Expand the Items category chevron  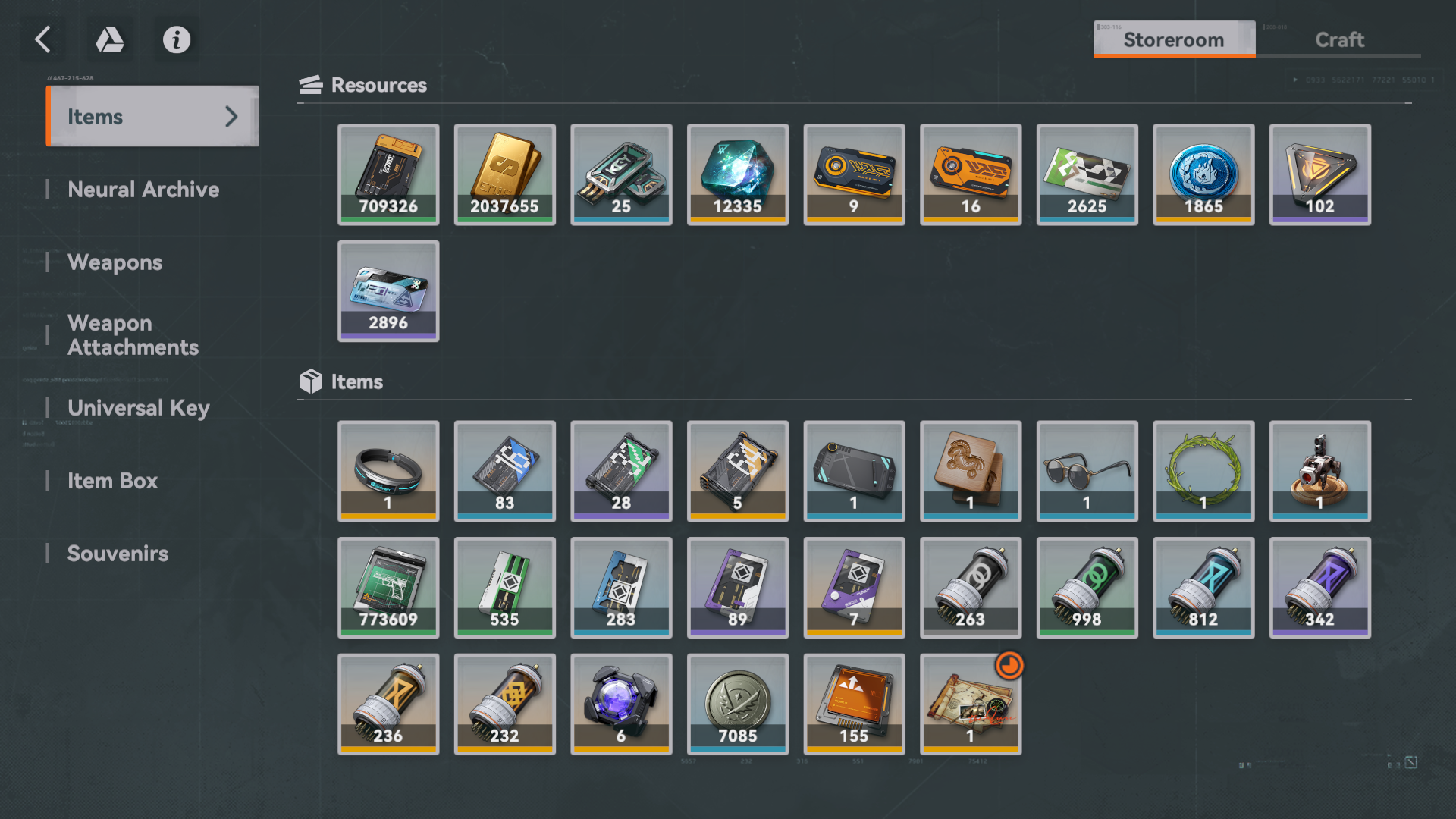[231, 116]
